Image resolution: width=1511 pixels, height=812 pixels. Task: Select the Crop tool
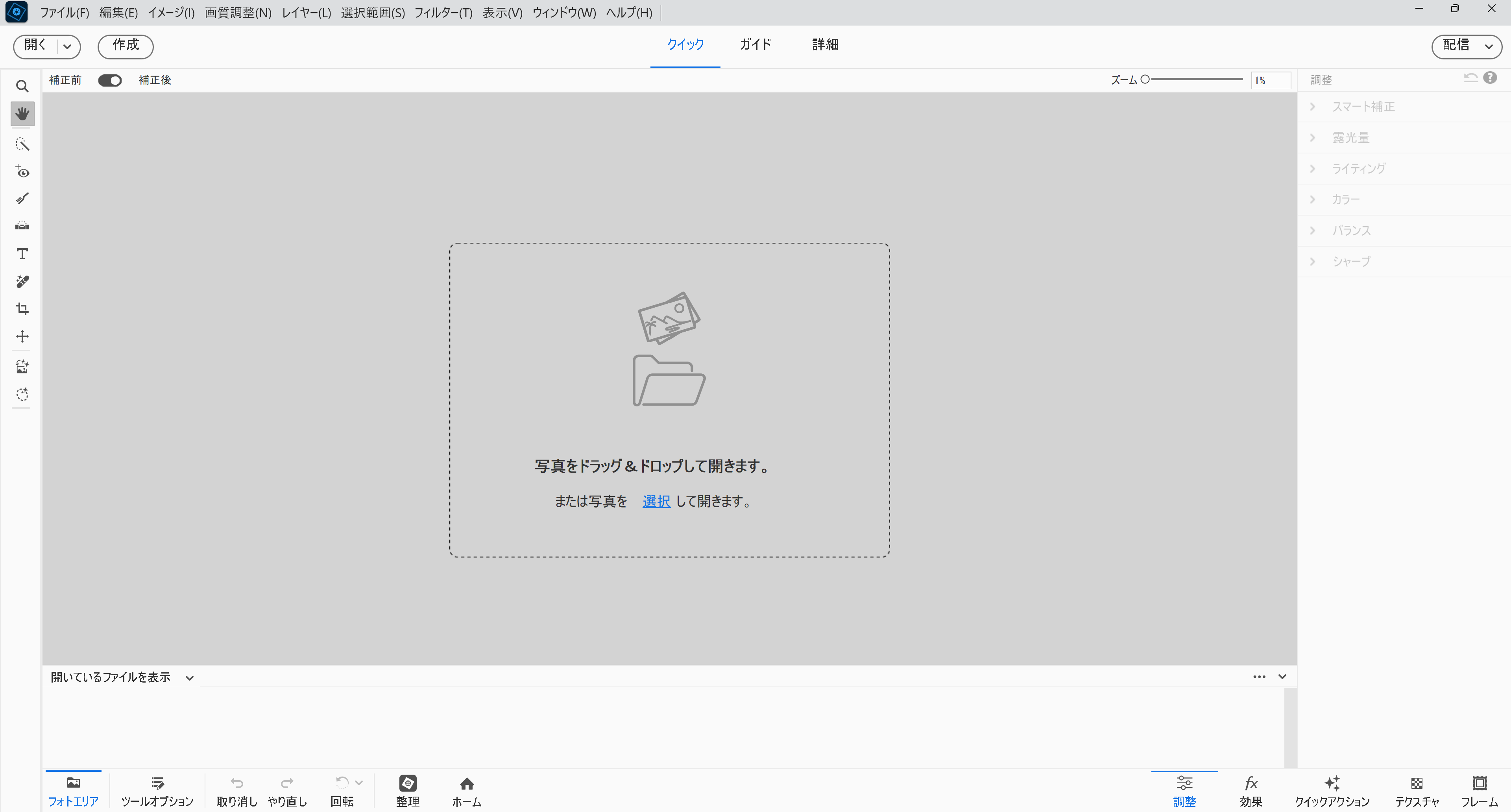[22, 309]
